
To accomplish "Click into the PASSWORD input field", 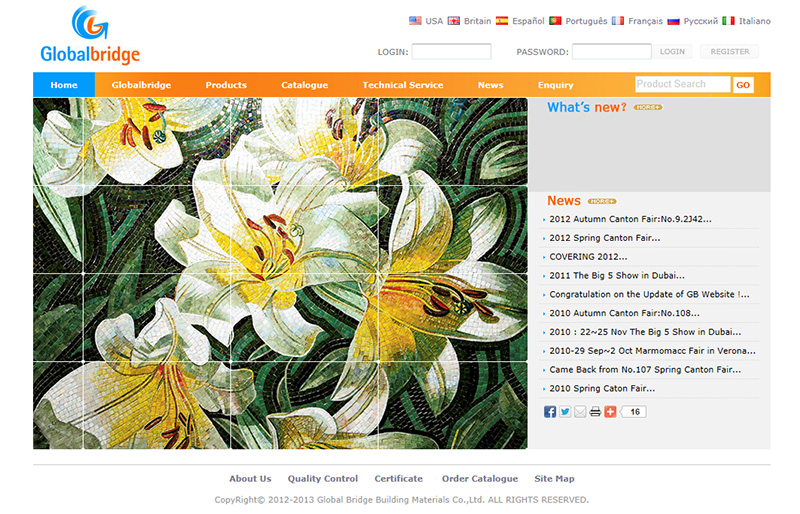I will [611, 51].
